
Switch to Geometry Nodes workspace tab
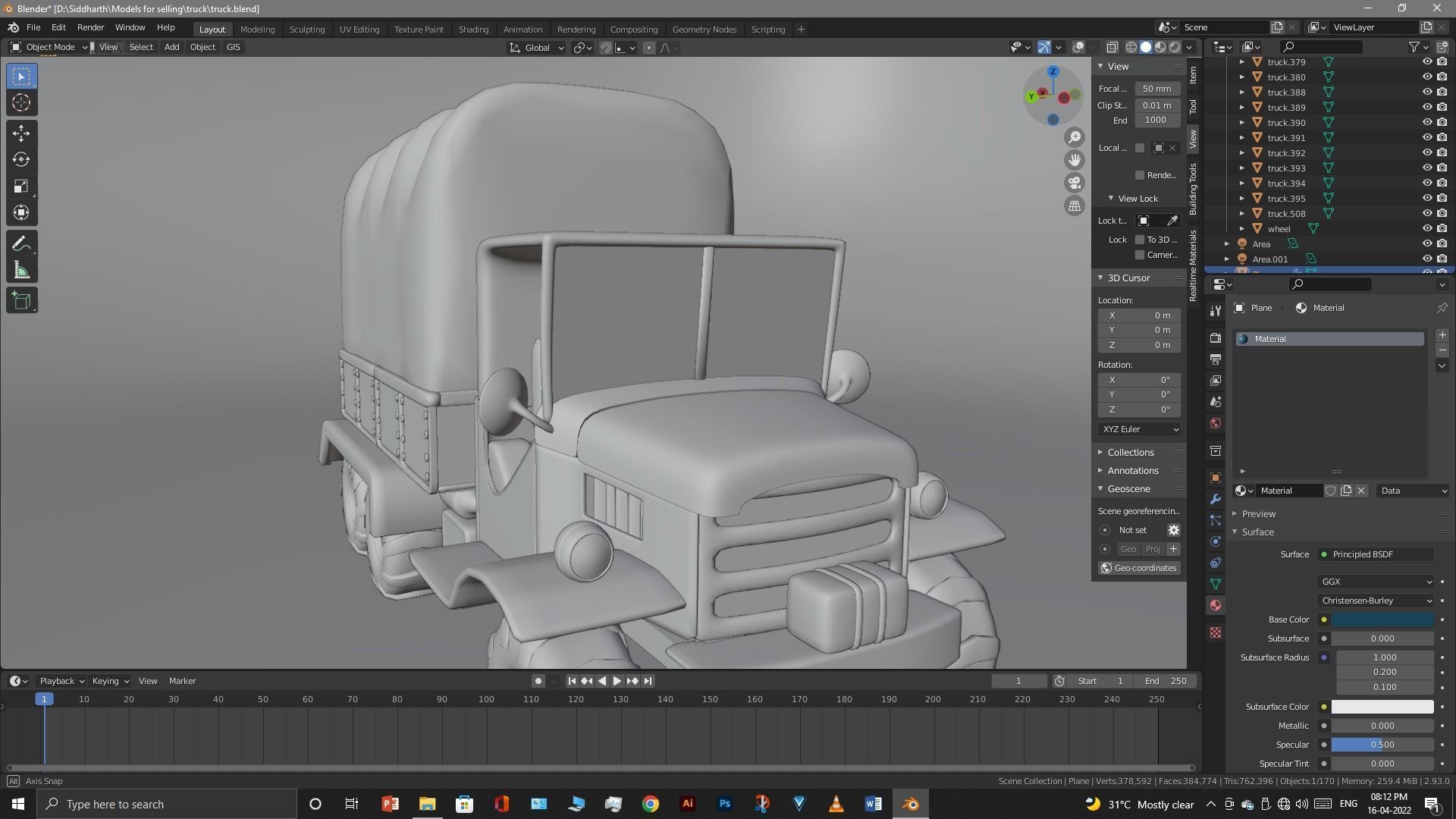[704, 30]
